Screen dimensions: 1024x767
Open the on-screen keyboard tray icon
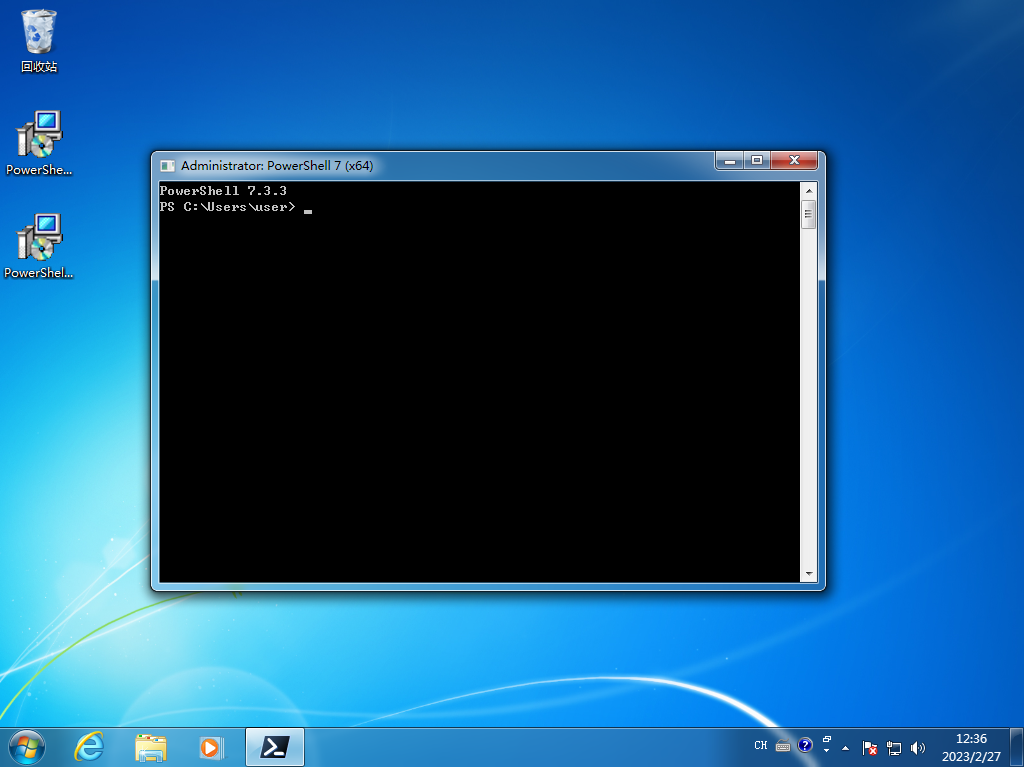pyautogui.click(x=783, y=745)
